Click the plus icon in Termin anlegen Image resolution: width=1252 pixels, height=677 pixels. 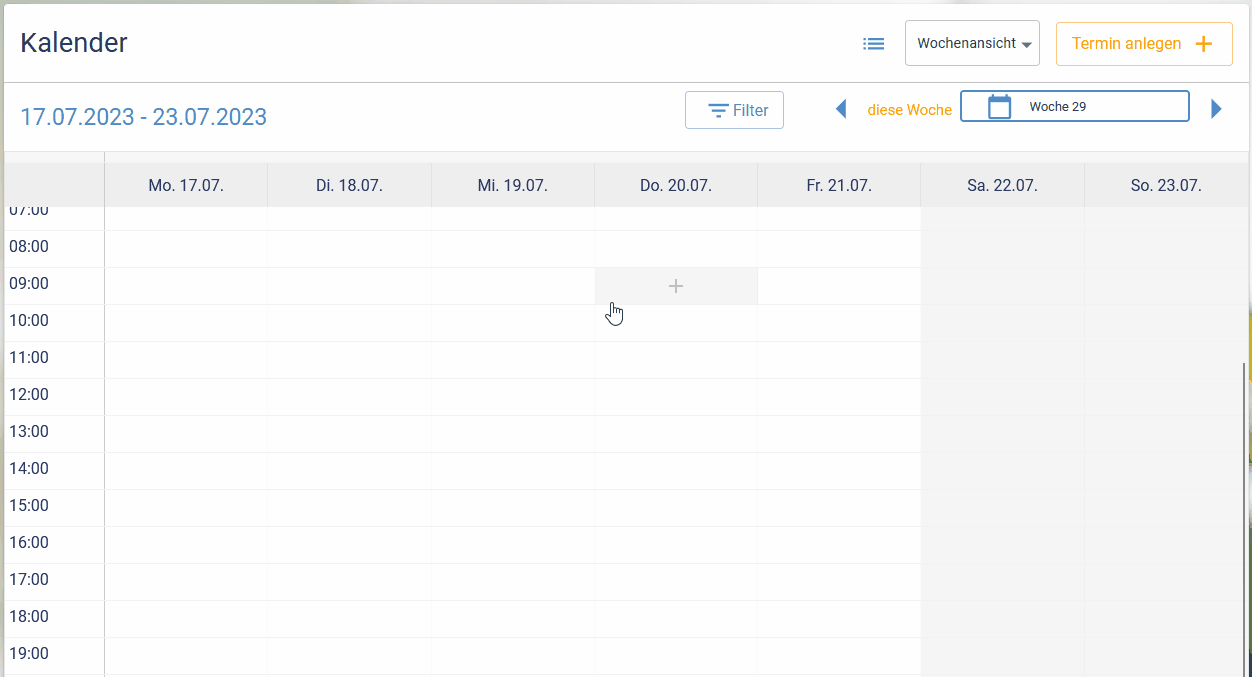pyautogui.click(x=1204, y=44)
